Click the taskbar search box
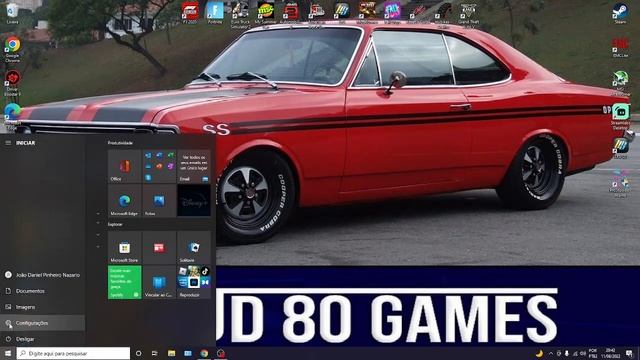 click(x=73, y=353)
